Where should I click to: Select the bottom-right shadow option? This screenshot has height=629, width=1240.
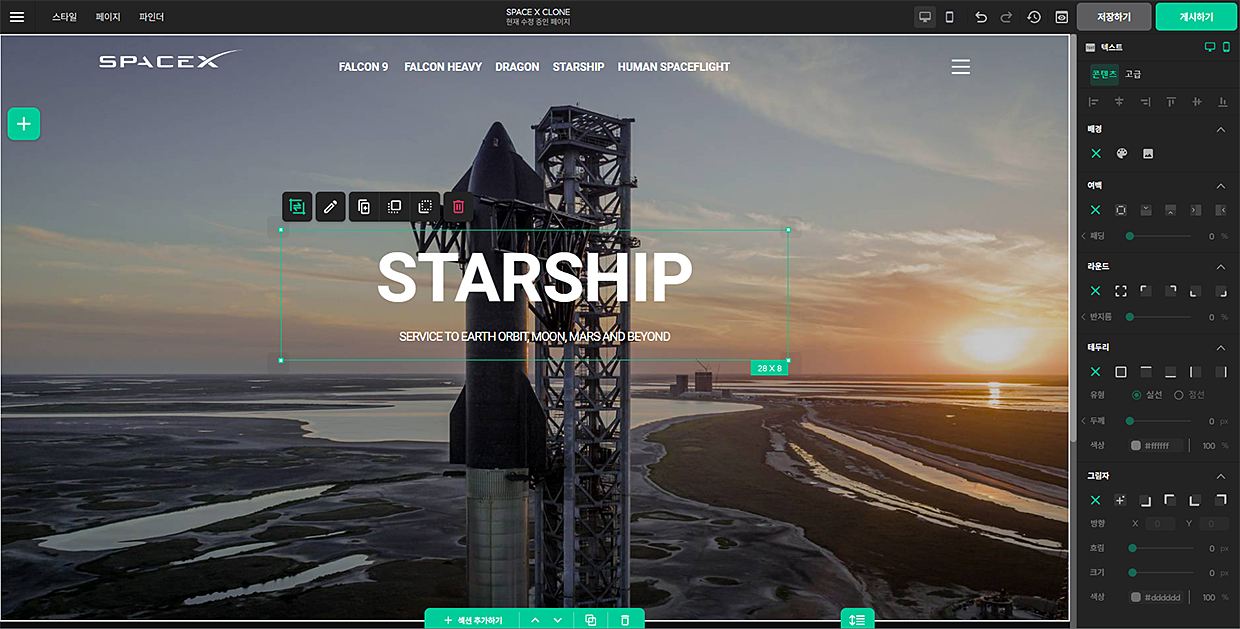(x=1146, y=500)
